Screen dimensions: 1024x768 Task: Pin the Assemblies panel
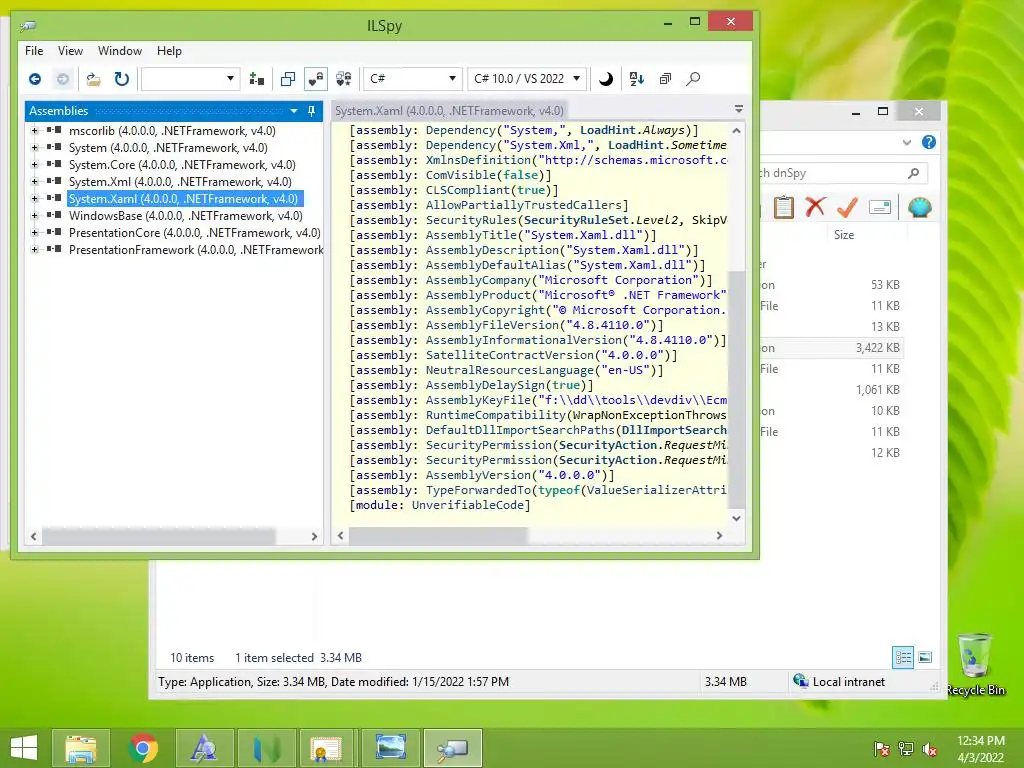312,111
